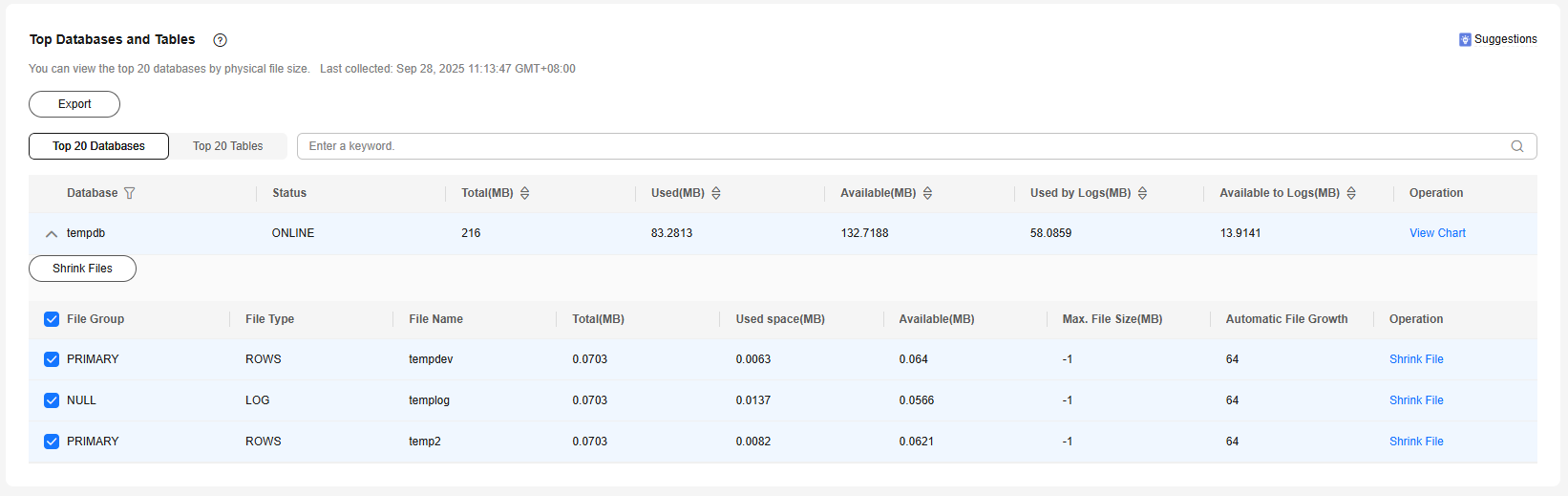The image size is (1568, 496).
Task: Open the Database column filter icon
Action: [x=130, y=193]
